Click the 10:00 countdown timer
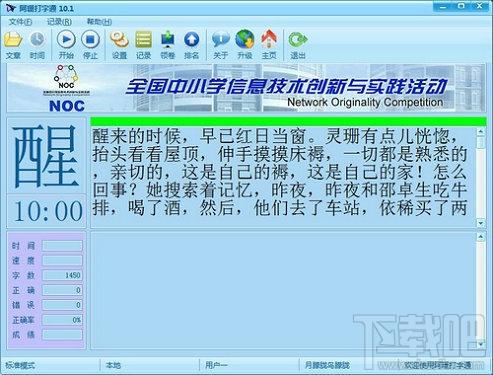This screenshot has width=493, height=375. tap(48, 211)
